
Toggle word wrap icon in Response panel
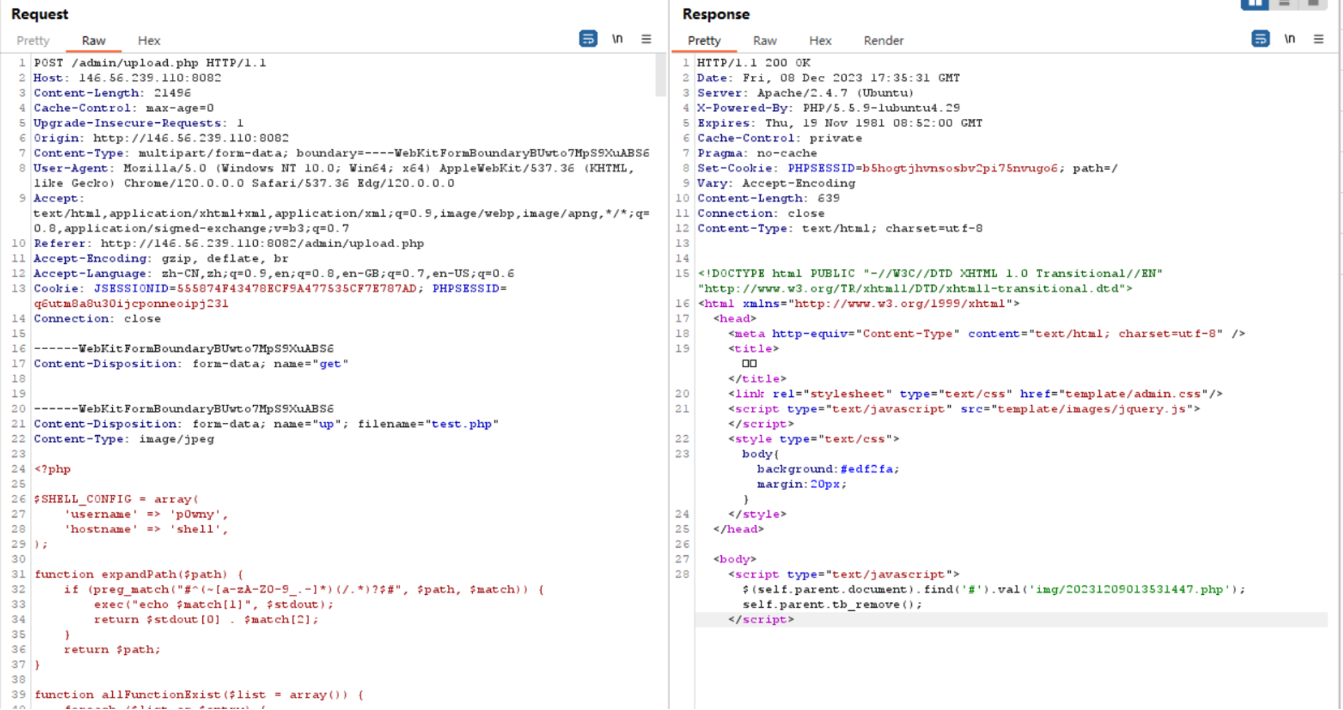[x=1260, y=39]
